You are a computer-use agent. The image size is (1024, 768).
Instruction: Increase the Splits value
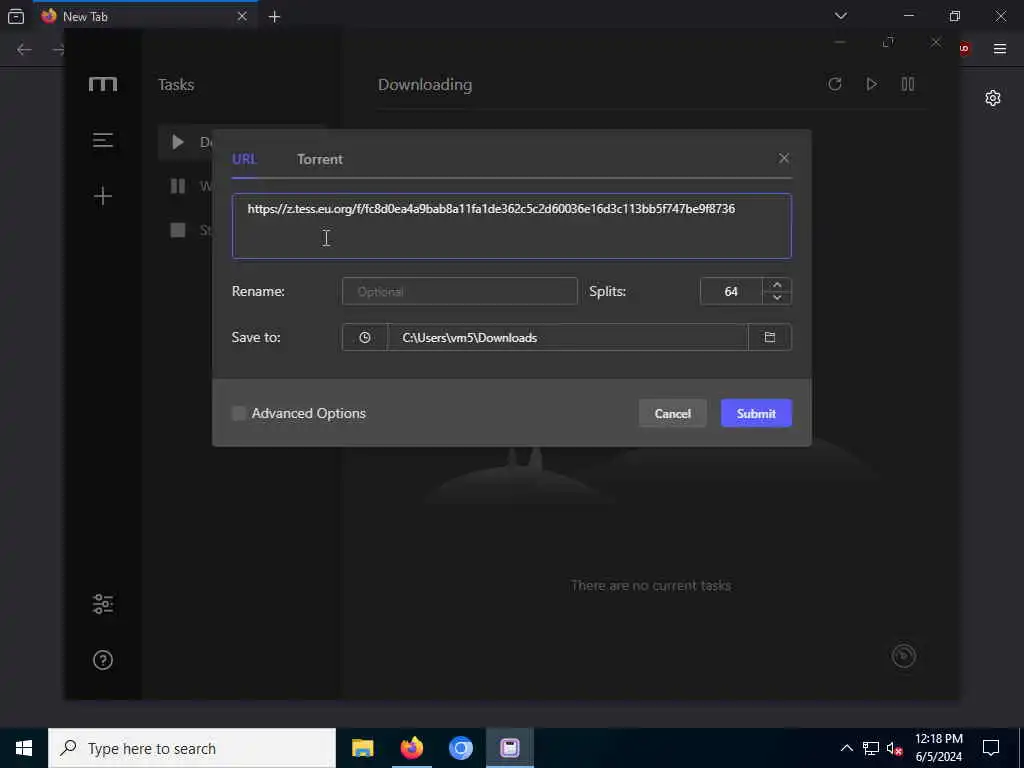(777, 285)
